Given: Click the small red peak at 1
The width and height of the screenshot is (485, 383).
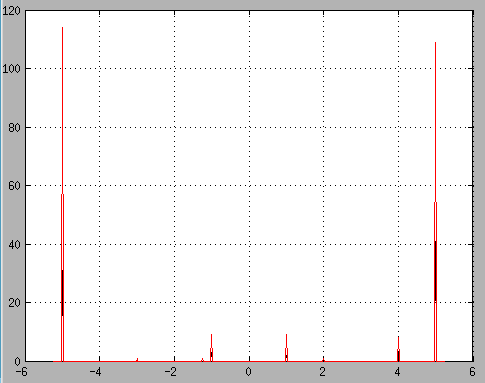Looking at the screenshot, I should click(x=286, y=348).
